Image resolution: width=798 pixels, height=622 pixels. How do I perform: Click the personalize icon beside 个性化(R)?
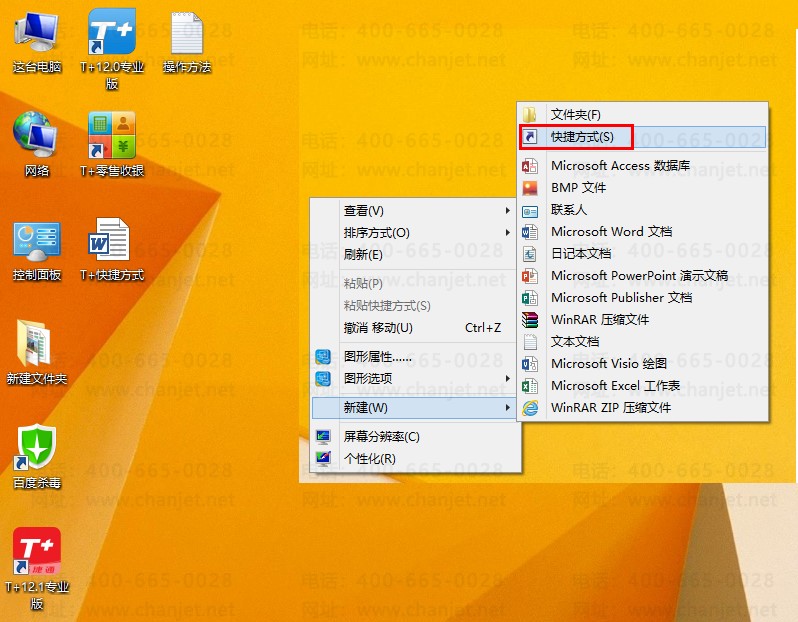[x=323, y=459]
